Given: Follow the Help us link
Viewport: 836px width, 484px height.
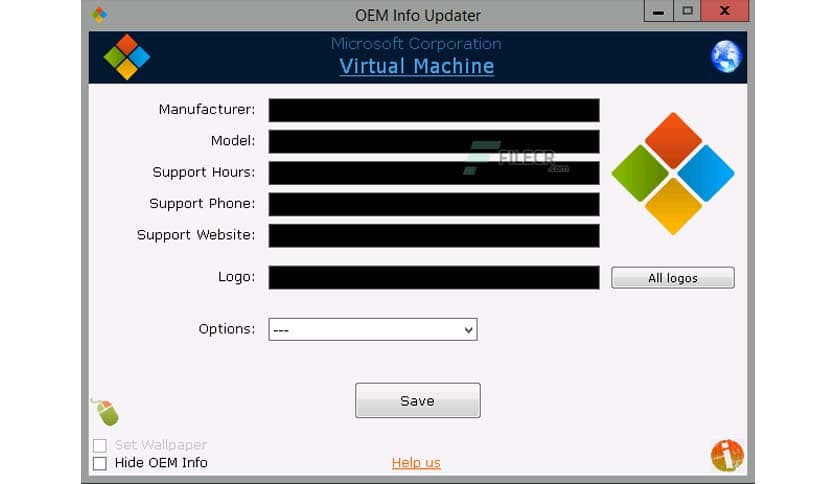Looking at the screenshot, I should tap(416, 463).
